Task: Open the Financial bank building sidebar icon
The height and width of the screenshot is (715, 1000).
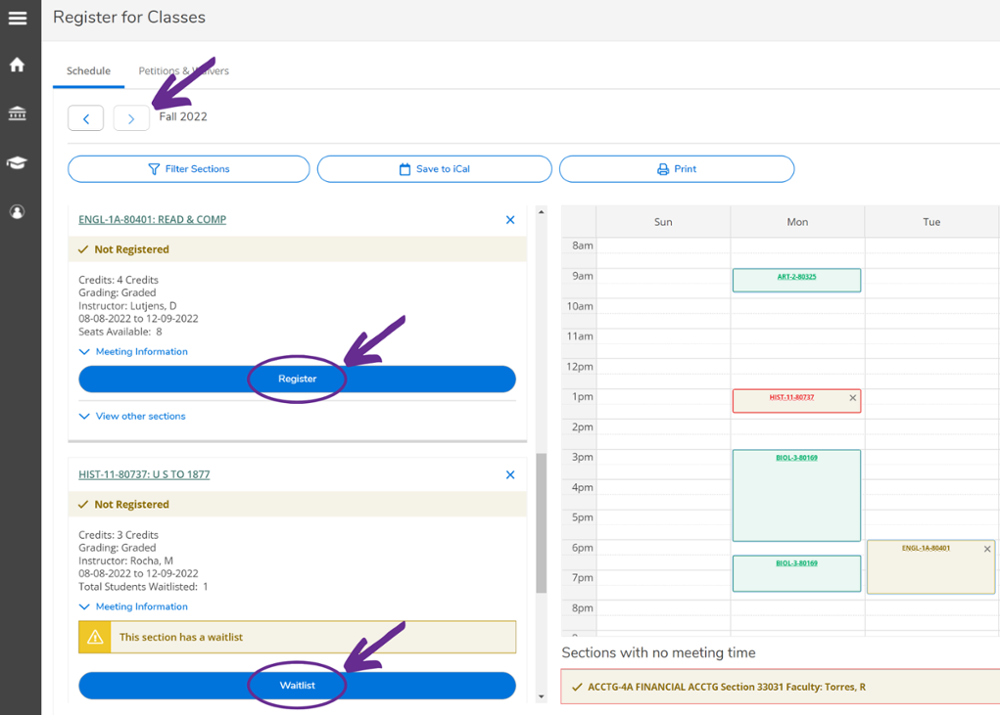Action: [x=17, y=114]
